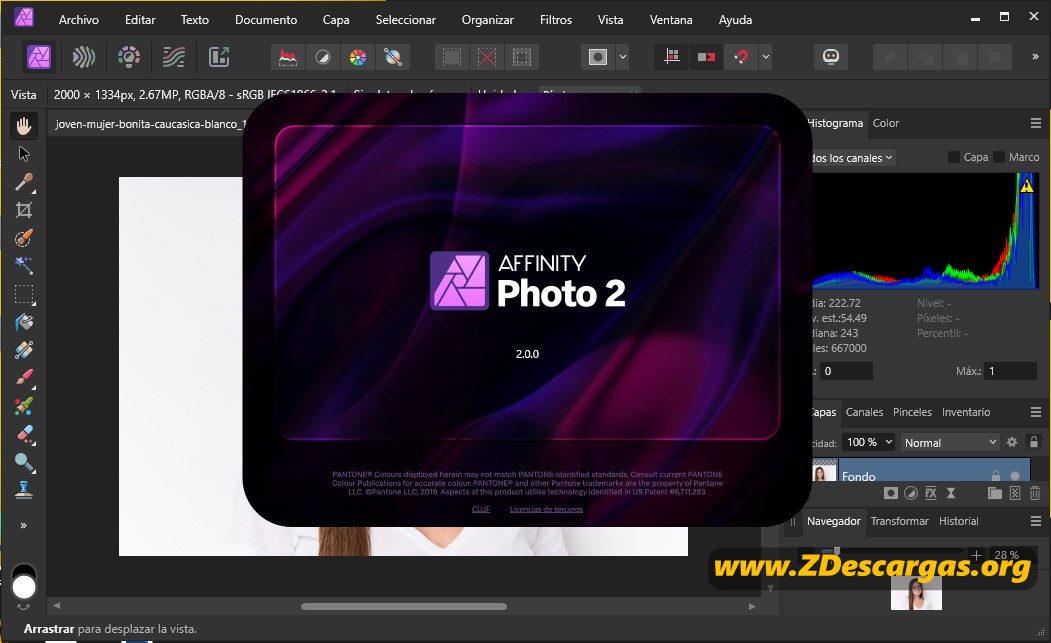Open the Normal blend mode dropdown
Screen dimensions: 1051x643
click(950, 443)
